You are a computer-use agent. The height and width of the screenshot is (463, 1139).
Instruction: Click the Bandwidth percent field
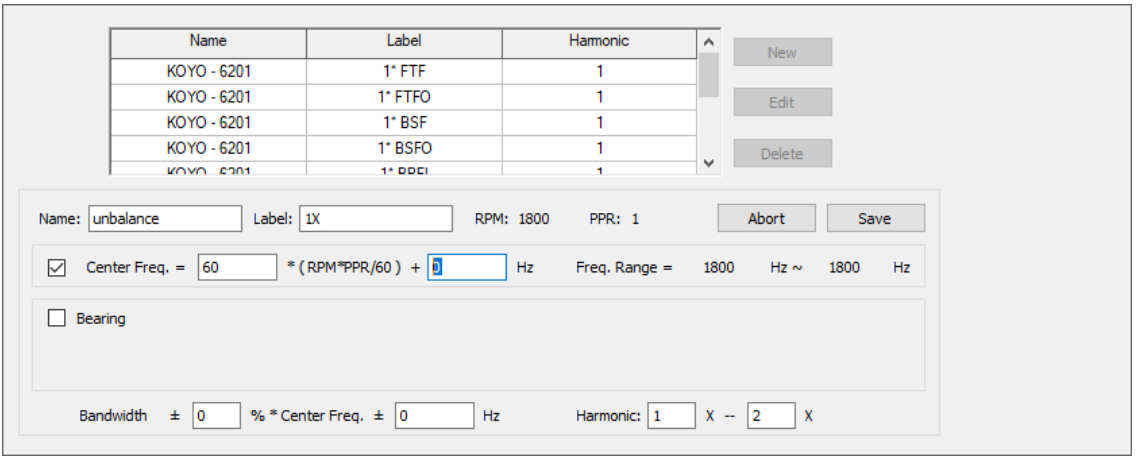[x=216, y=416]
